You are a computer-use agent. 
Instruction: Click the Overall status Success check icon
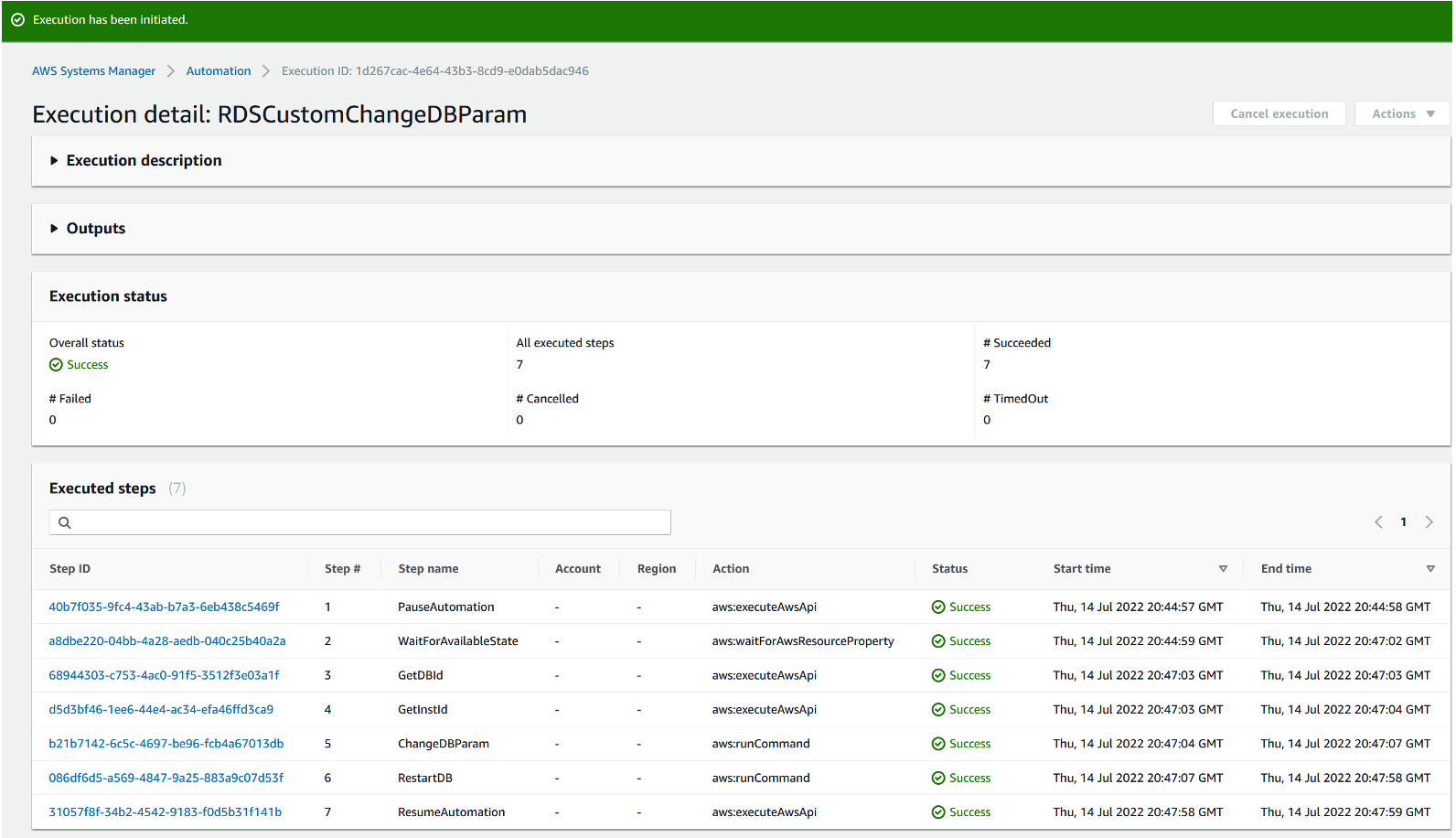pyautogui.click(x=56, y=365)
